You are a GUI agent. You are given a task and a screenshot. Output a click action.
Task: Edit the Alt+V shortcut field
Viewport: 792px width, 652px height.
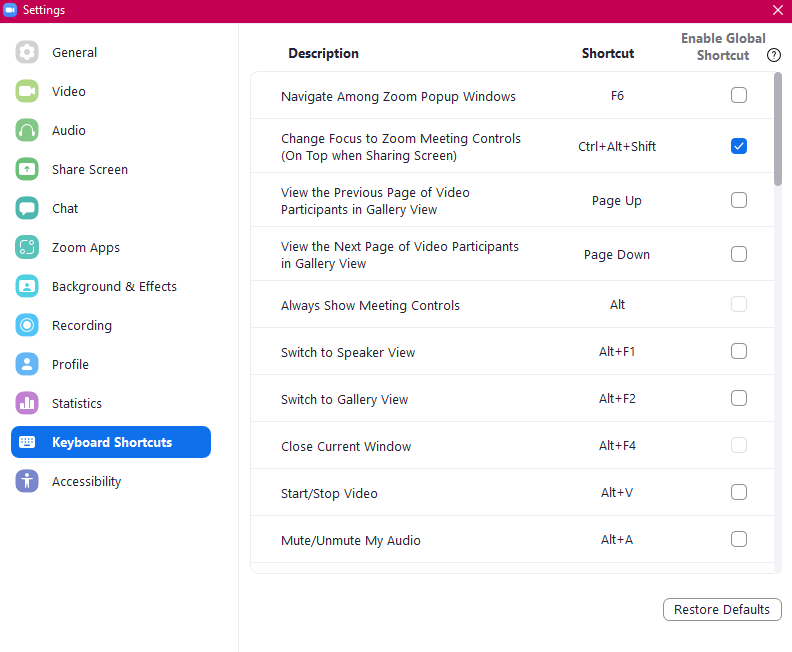(x=617, y=492)
